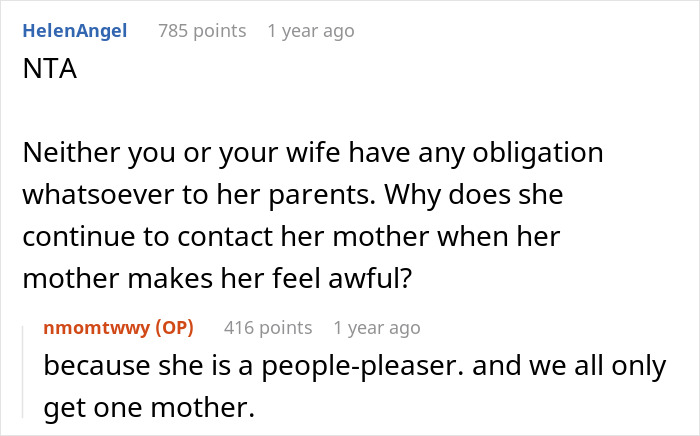Click the line starting "Neither you or your wife"
This screenshot has height=436, width=700.
[x=313, y=153]
